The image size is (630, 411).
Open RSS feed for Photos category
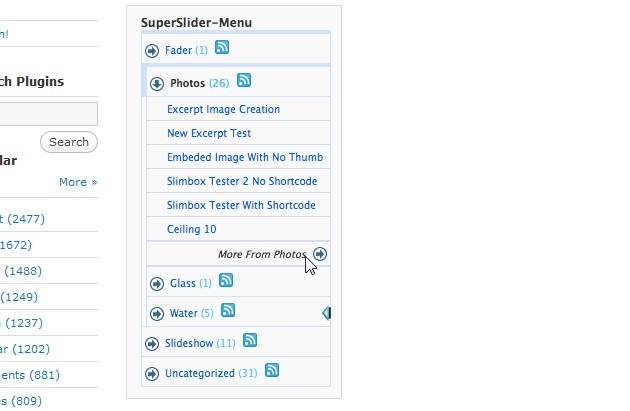[244, 81]
